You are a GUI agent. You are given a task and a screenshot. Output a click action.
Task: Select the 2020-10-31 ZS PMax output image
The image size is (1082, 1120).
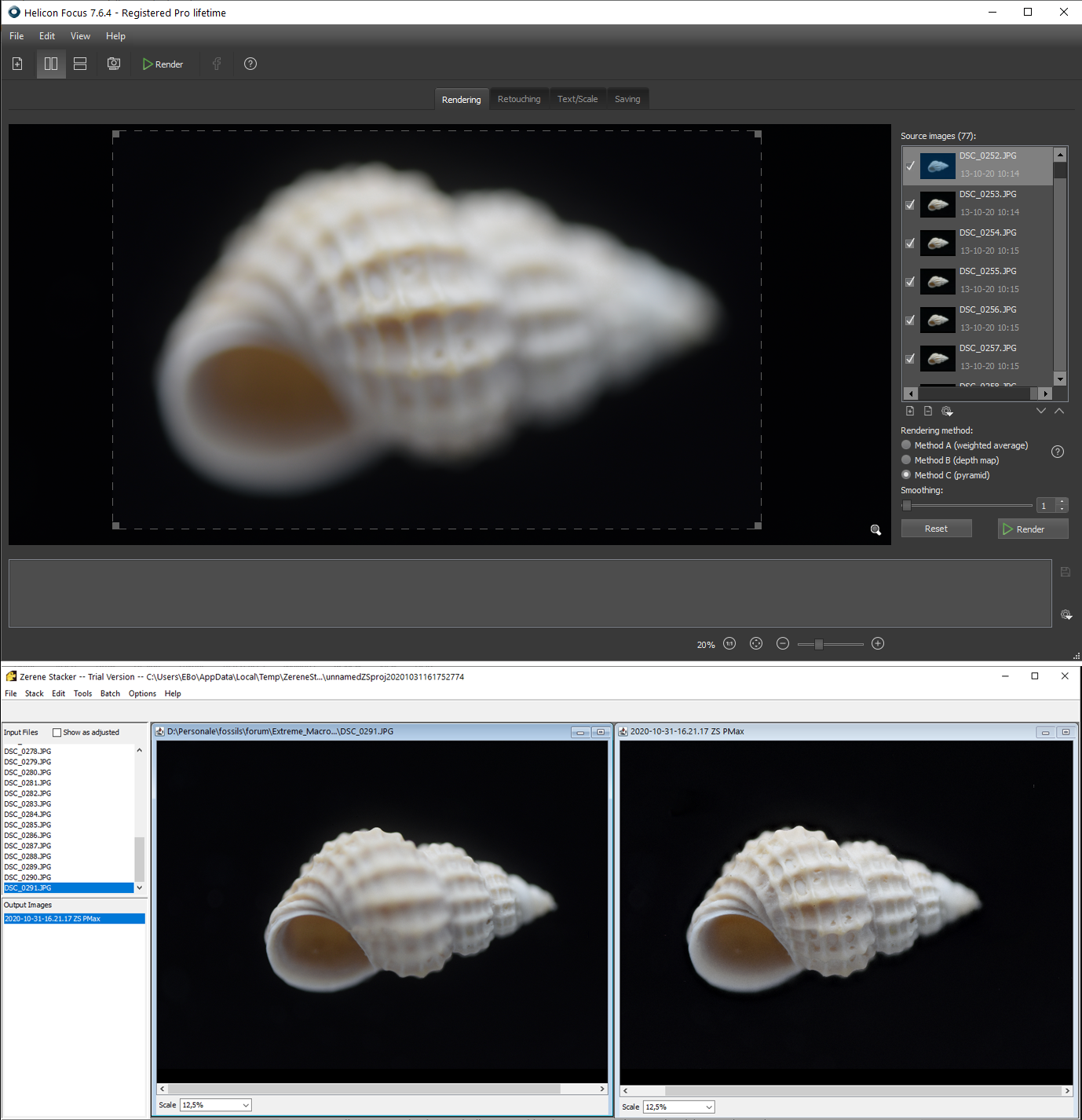click(74, 918)
